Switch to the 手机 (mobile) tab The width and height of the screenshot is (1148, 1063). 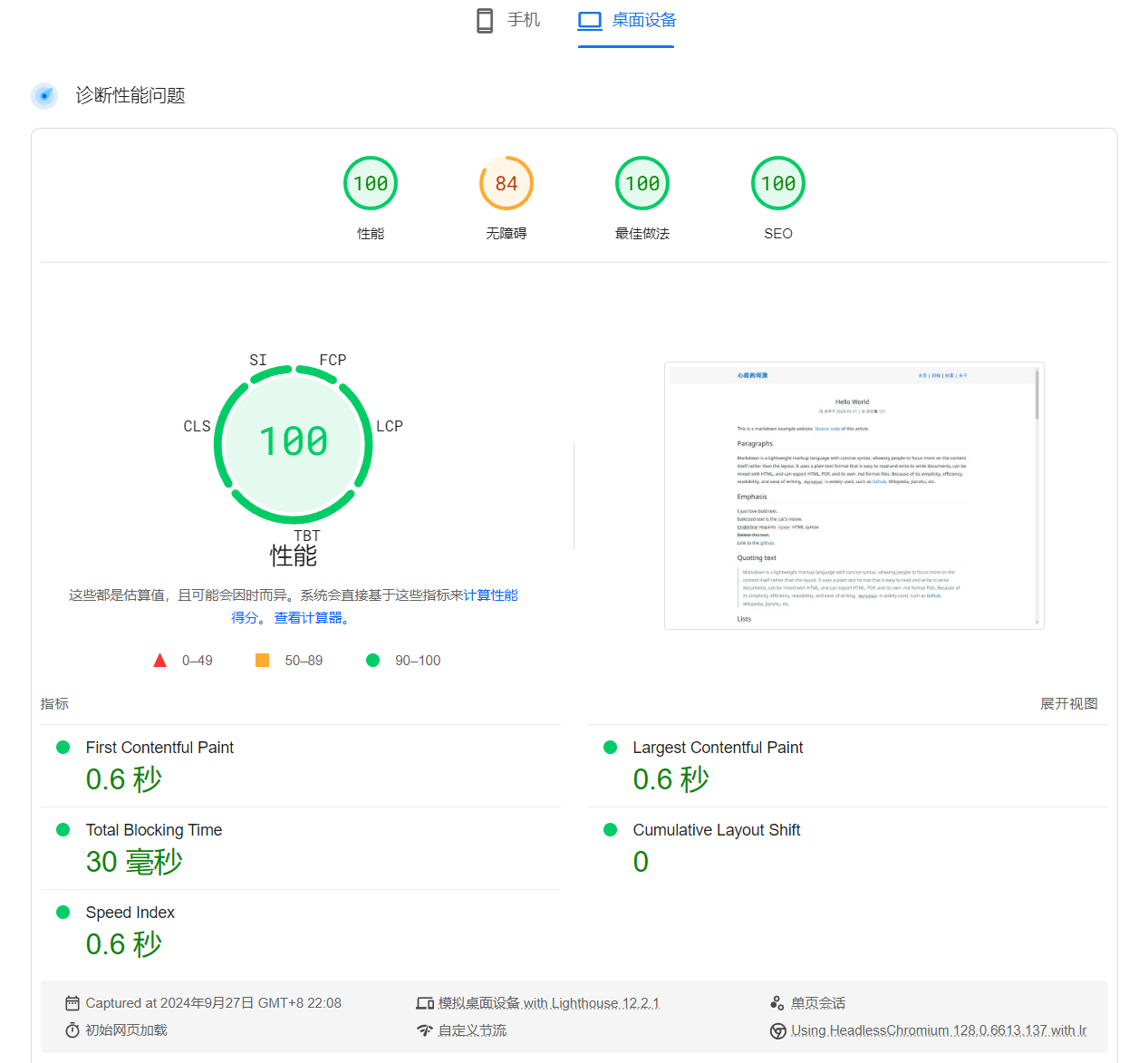[x=508, y=21]
